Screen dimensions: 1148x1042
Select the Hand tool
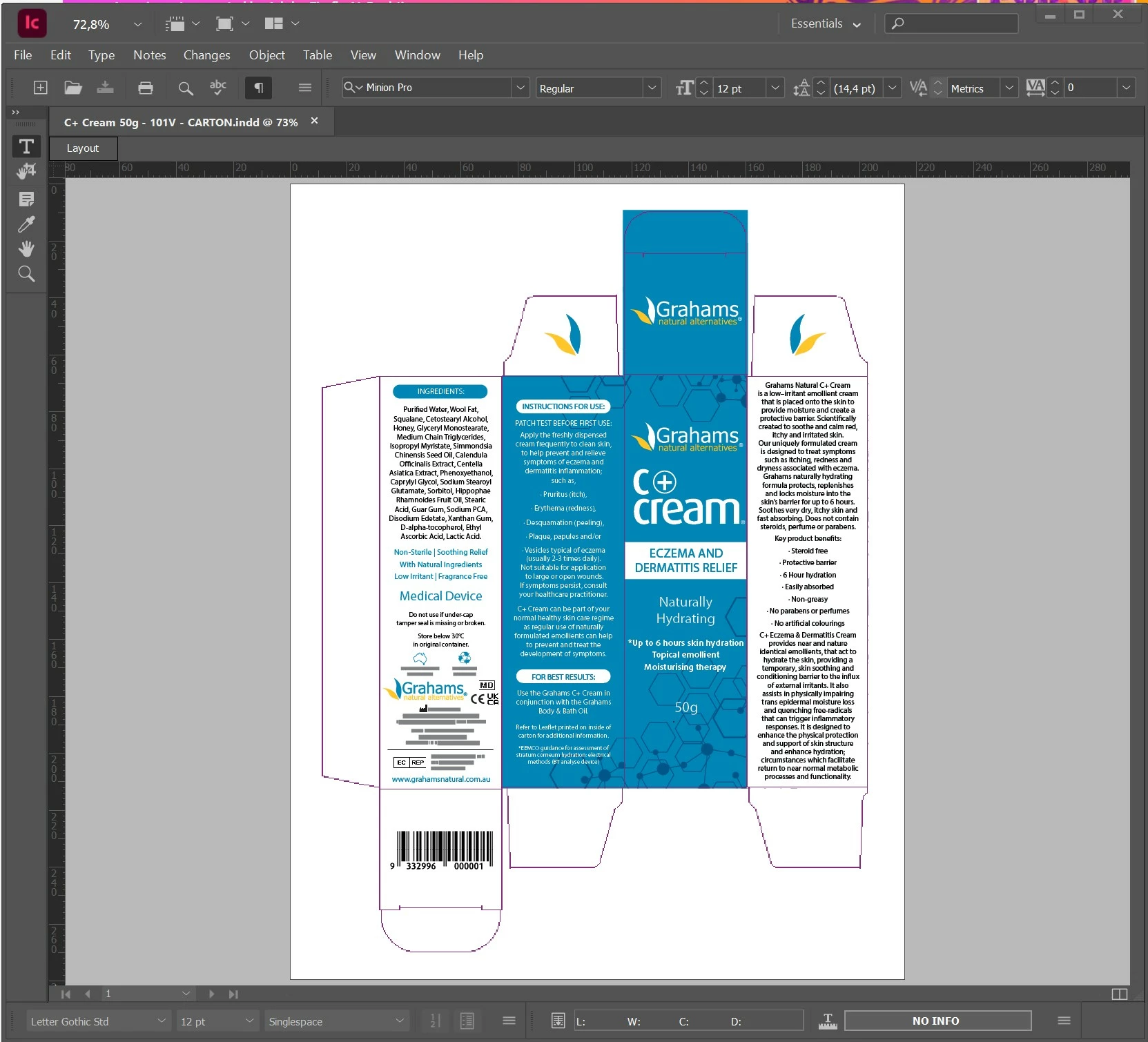(26, 249)
